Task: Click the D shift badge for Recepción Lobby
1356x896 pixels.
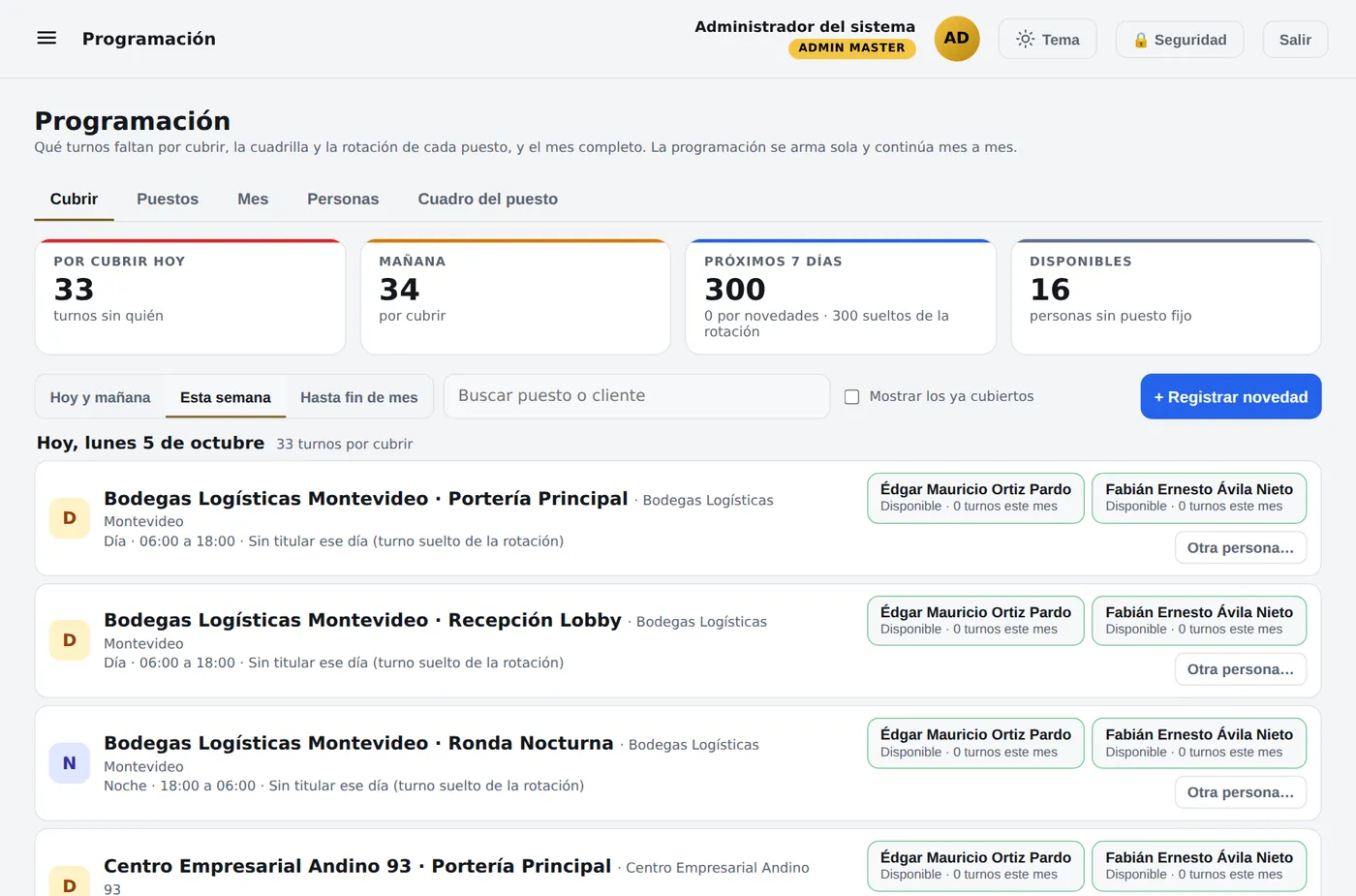Action: [70, 640]
